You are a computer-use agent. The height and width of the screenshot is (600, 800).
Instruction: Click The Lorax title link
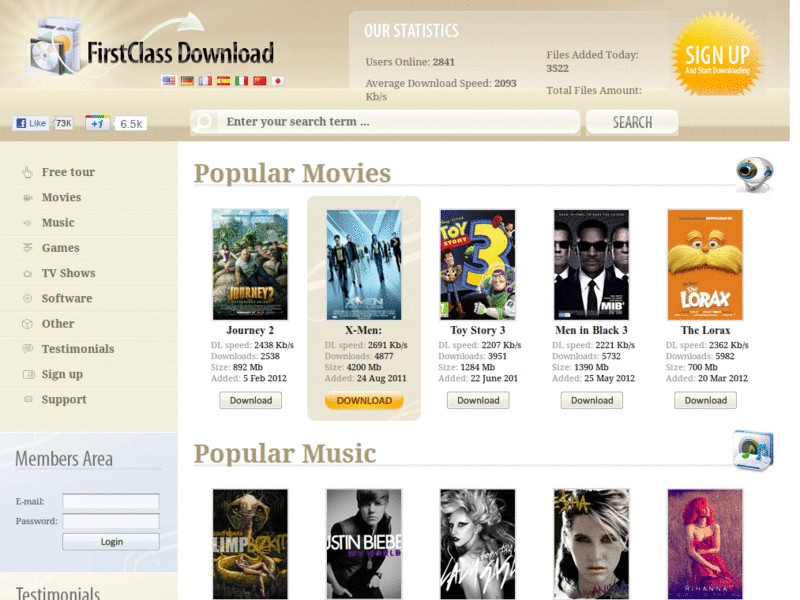click(x=705, y=331)
